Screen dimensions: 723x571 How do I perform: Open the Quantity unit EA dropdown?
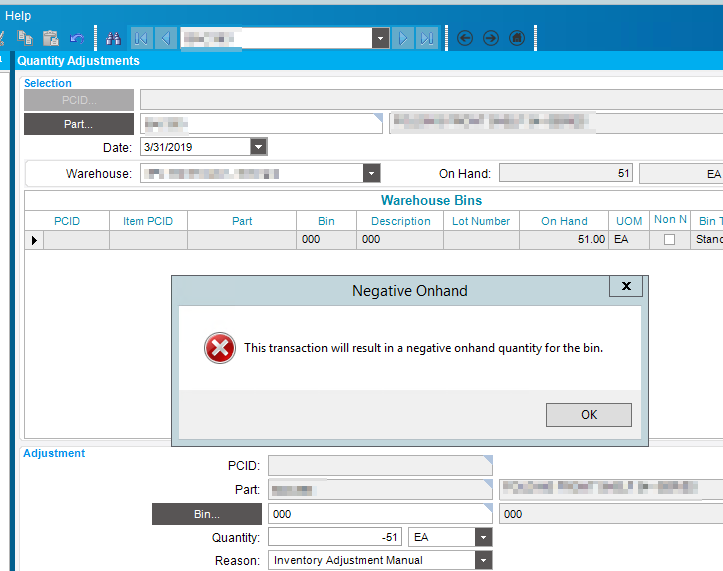pos(483,537)
